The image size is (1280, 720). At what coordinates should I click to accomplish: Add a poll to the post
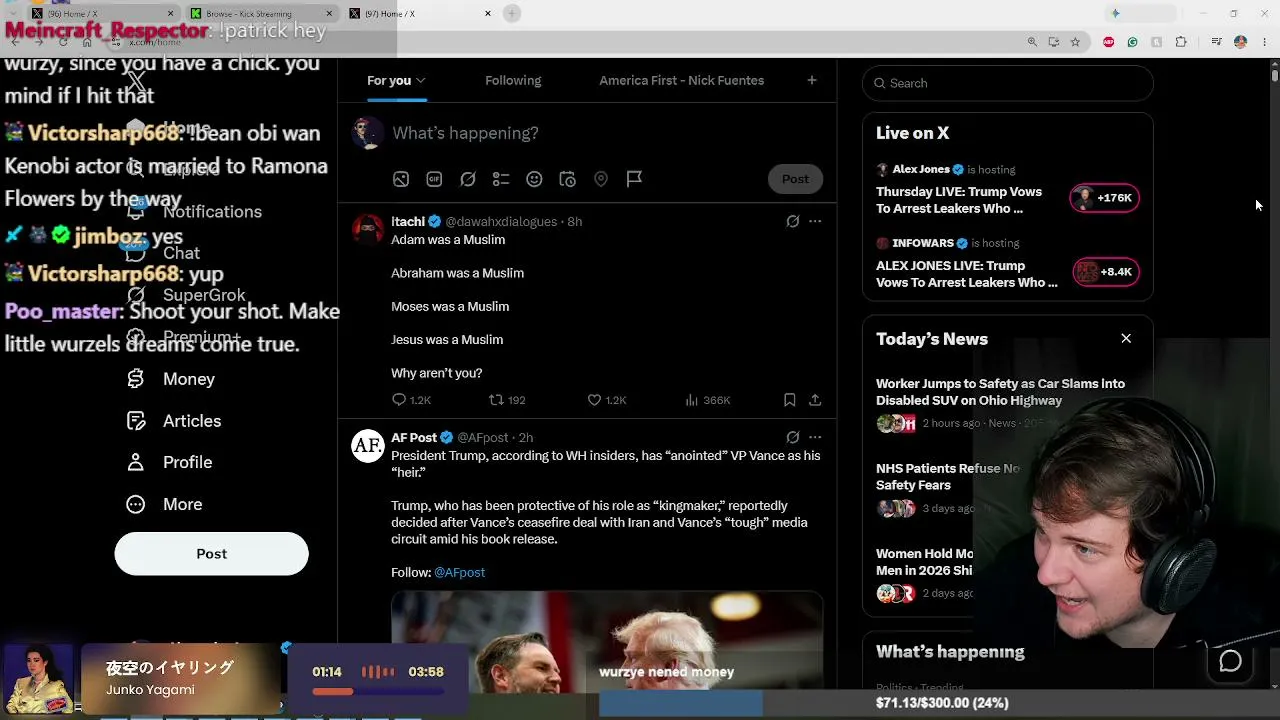point(501,179)
